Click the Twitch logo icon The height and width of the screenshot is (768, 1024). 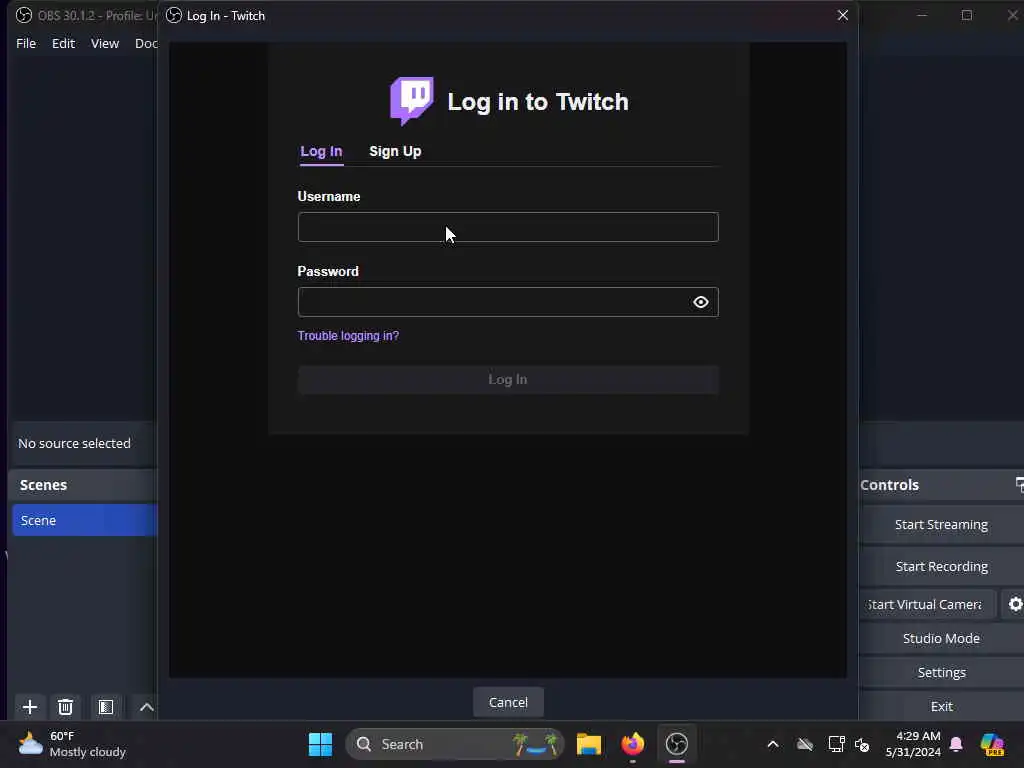coord(411,101)
